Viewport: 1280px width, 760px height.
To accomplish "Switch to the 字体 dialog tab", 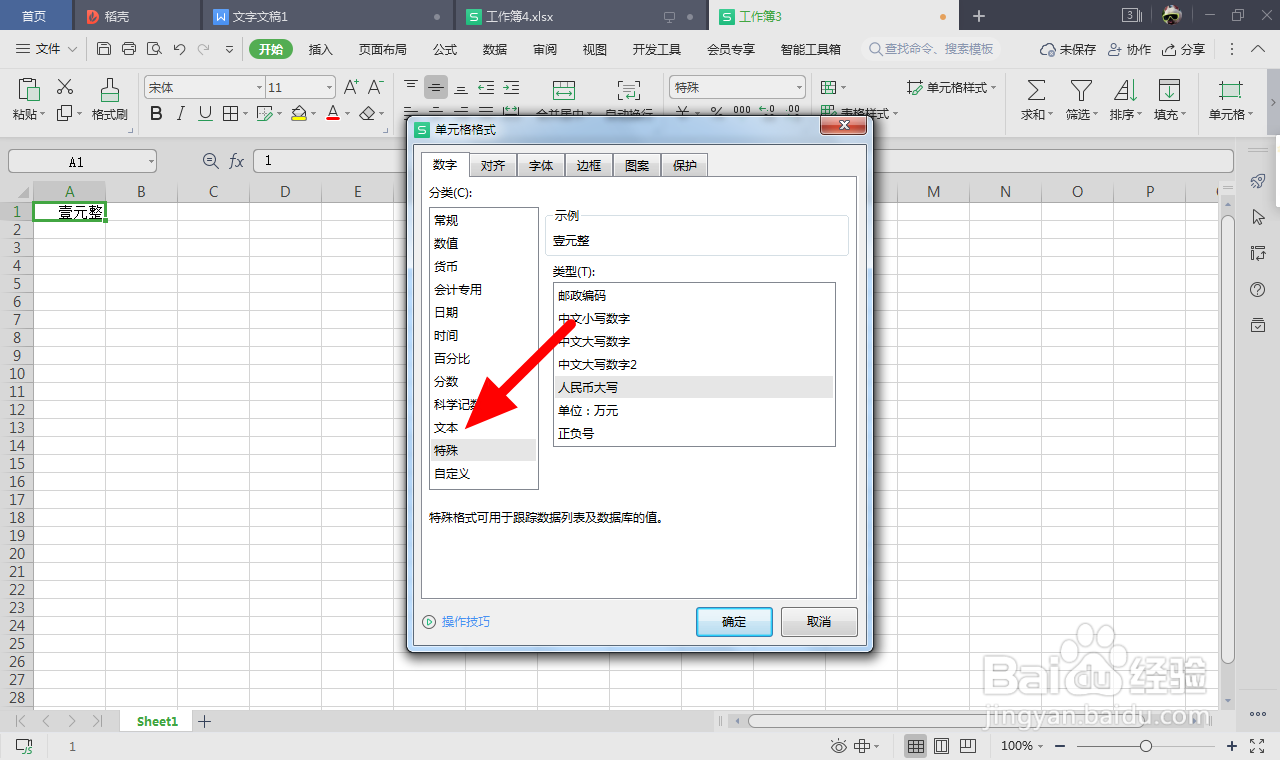I will pos(540,165).
